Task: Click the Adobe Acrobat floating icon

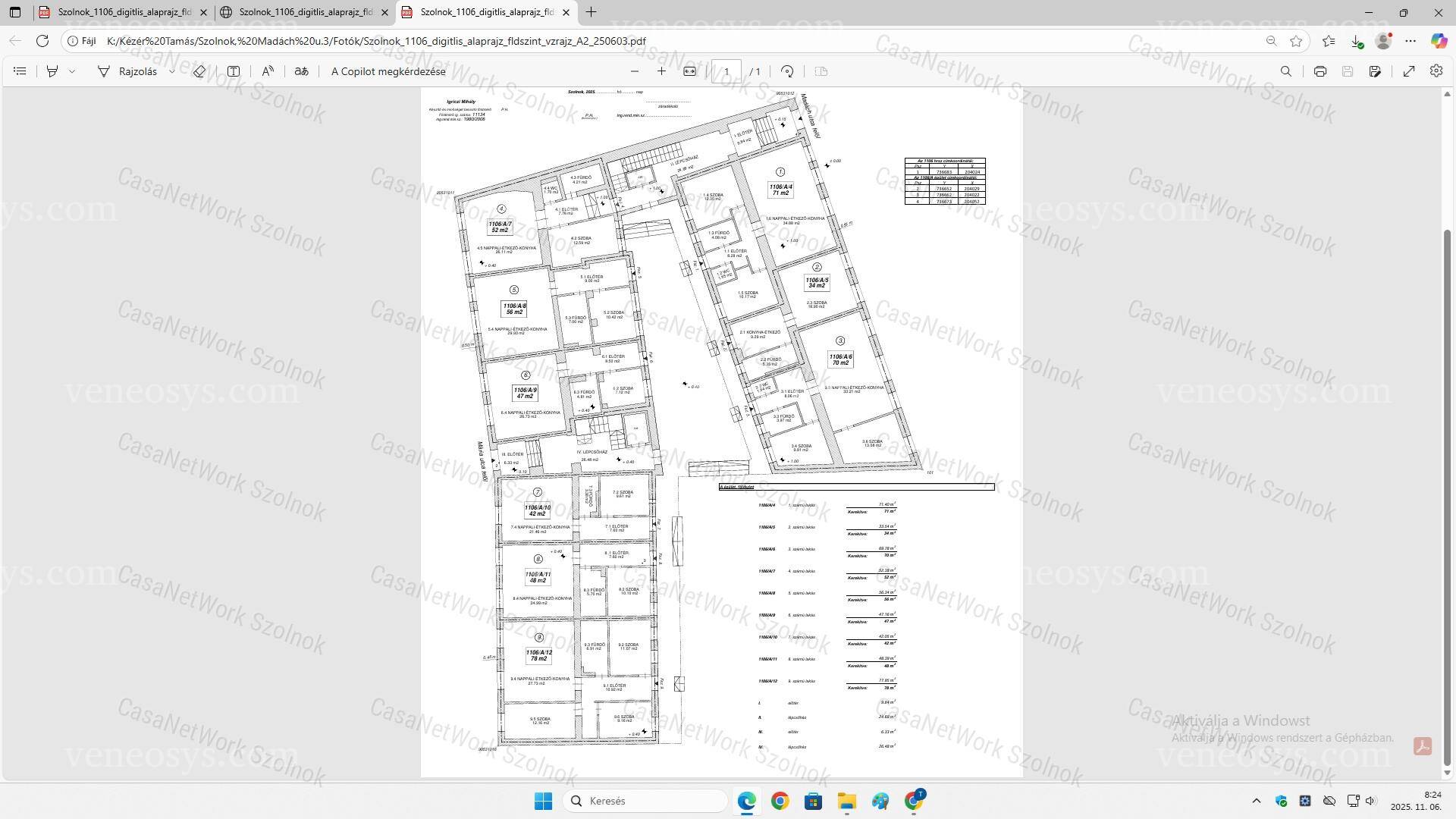Action: (x=1423, y=746)
